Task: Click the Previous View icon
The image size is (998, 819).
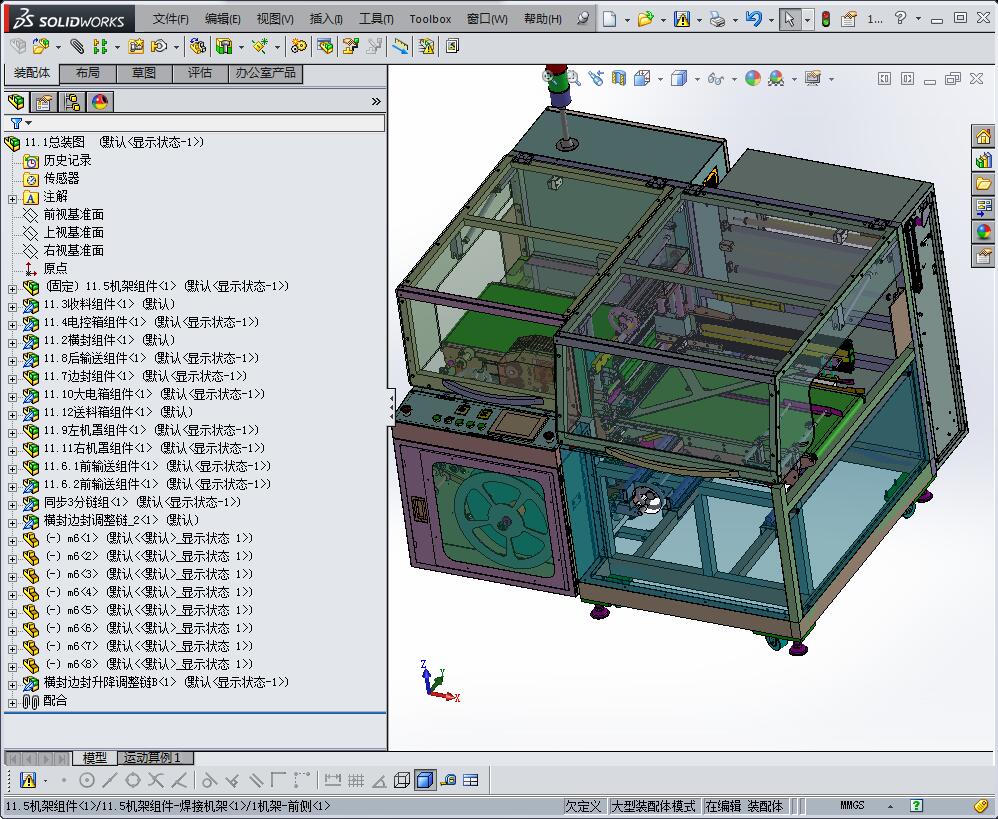Action: 596,78
